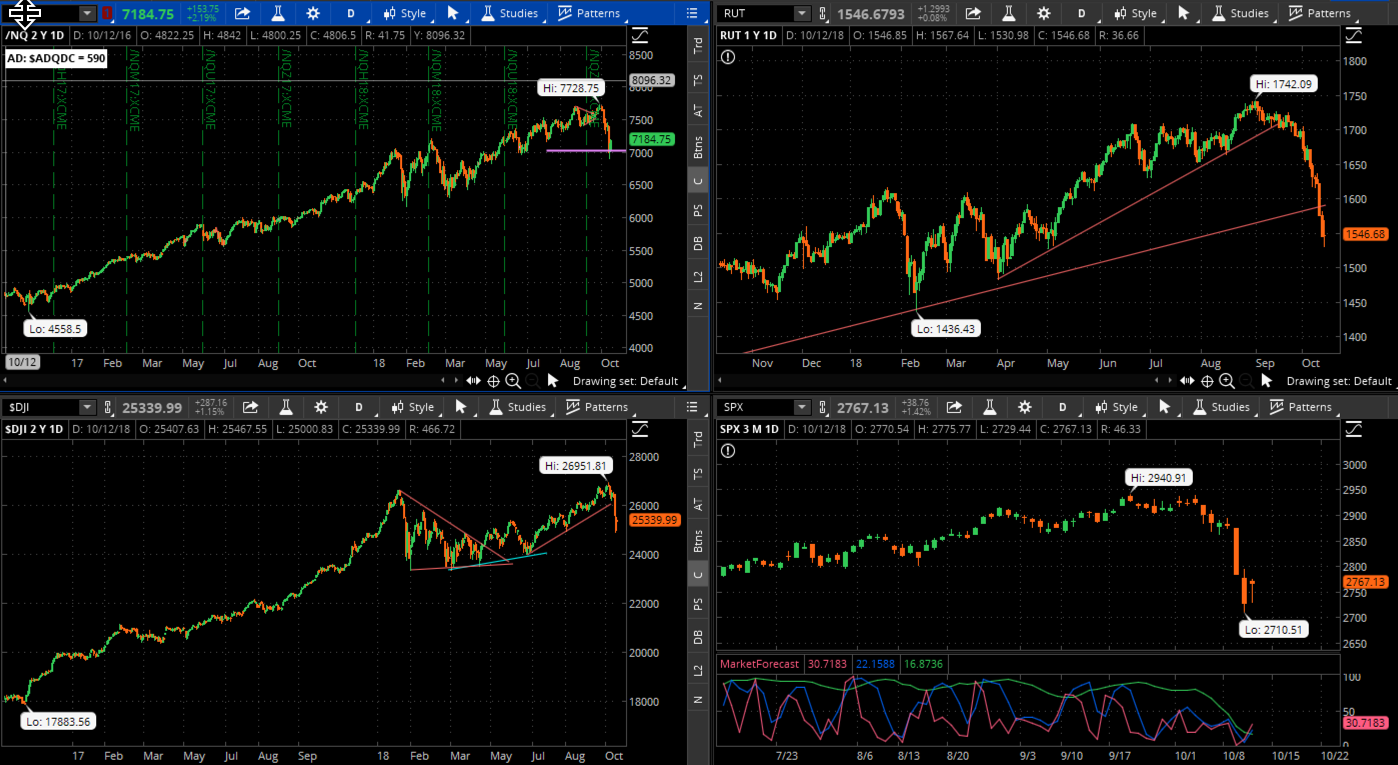Click the share icon in /NQ chart toolbar
This screenshot has width=1398, height=765.
(x=242, y=14)
